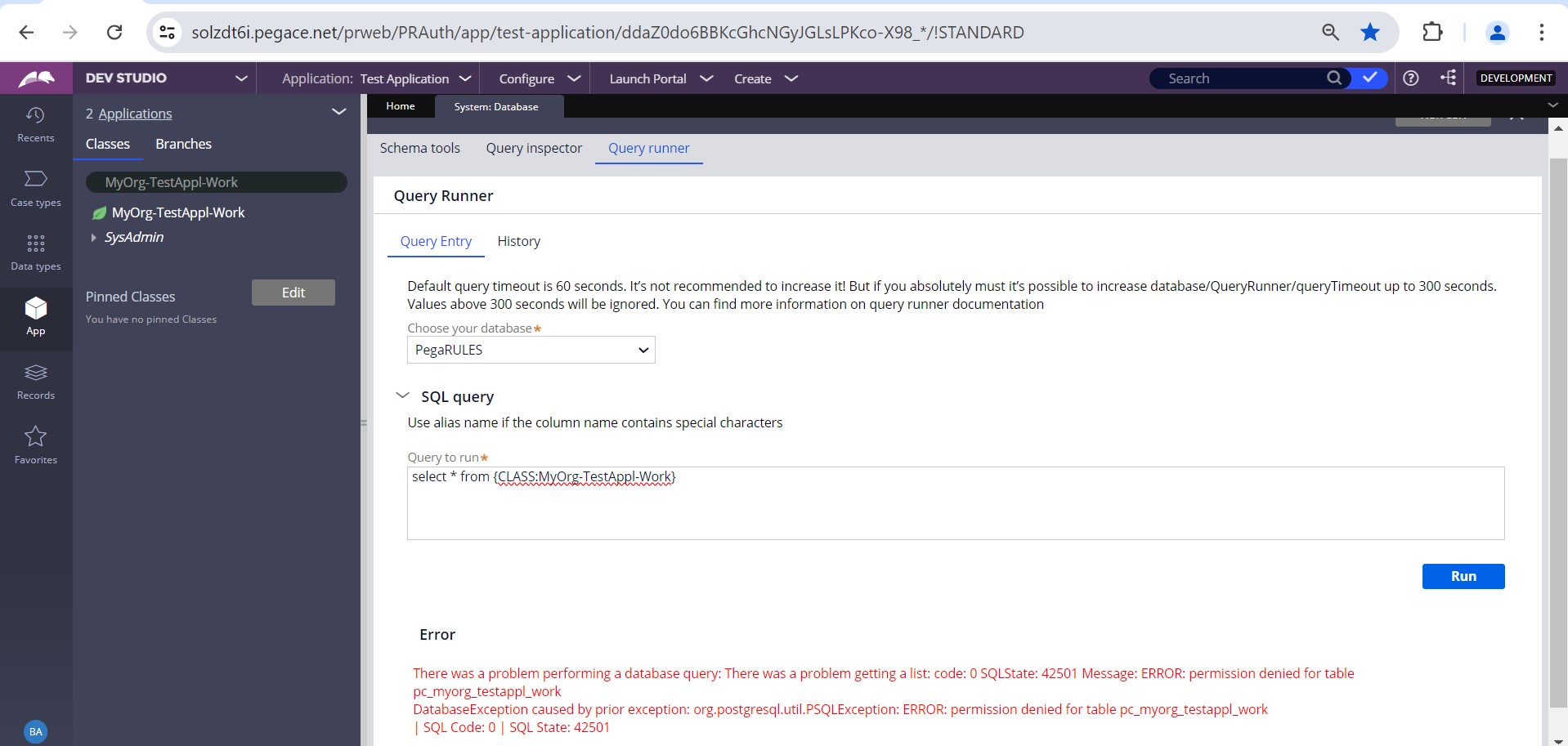
Task: Open the Favorites panel icon
Action: tap(35, 444)
